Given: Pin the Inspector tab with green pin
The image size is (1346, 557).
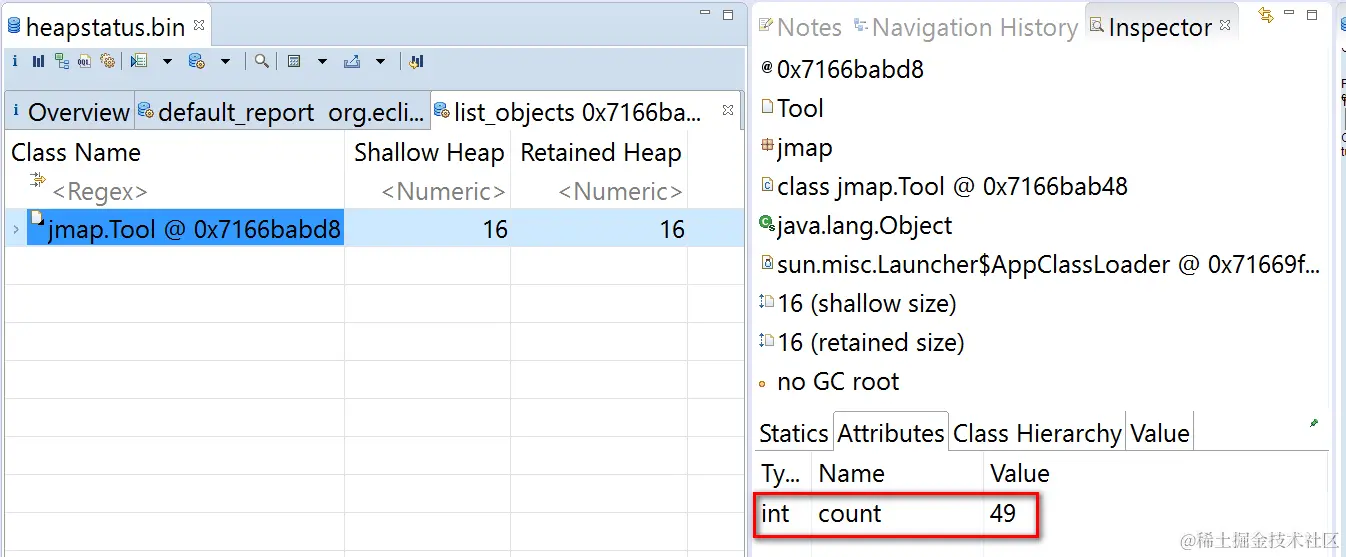Looking at the screenshot, I should (x=1314, y=424).
